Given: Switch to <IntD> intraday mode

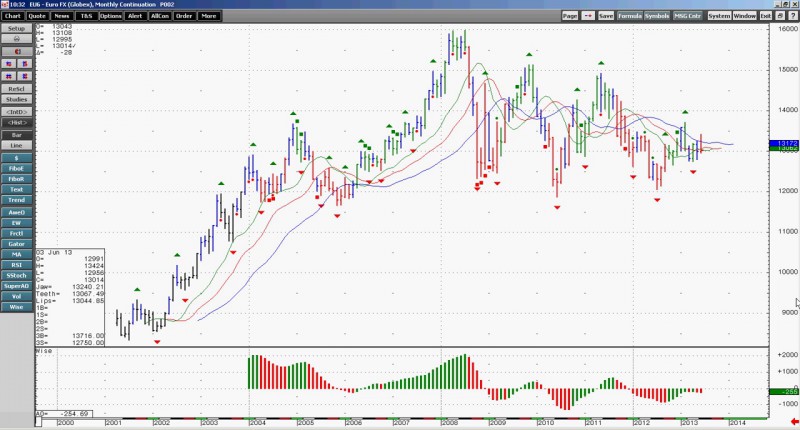Looking at the screenshot, I should tap(16, 112).
